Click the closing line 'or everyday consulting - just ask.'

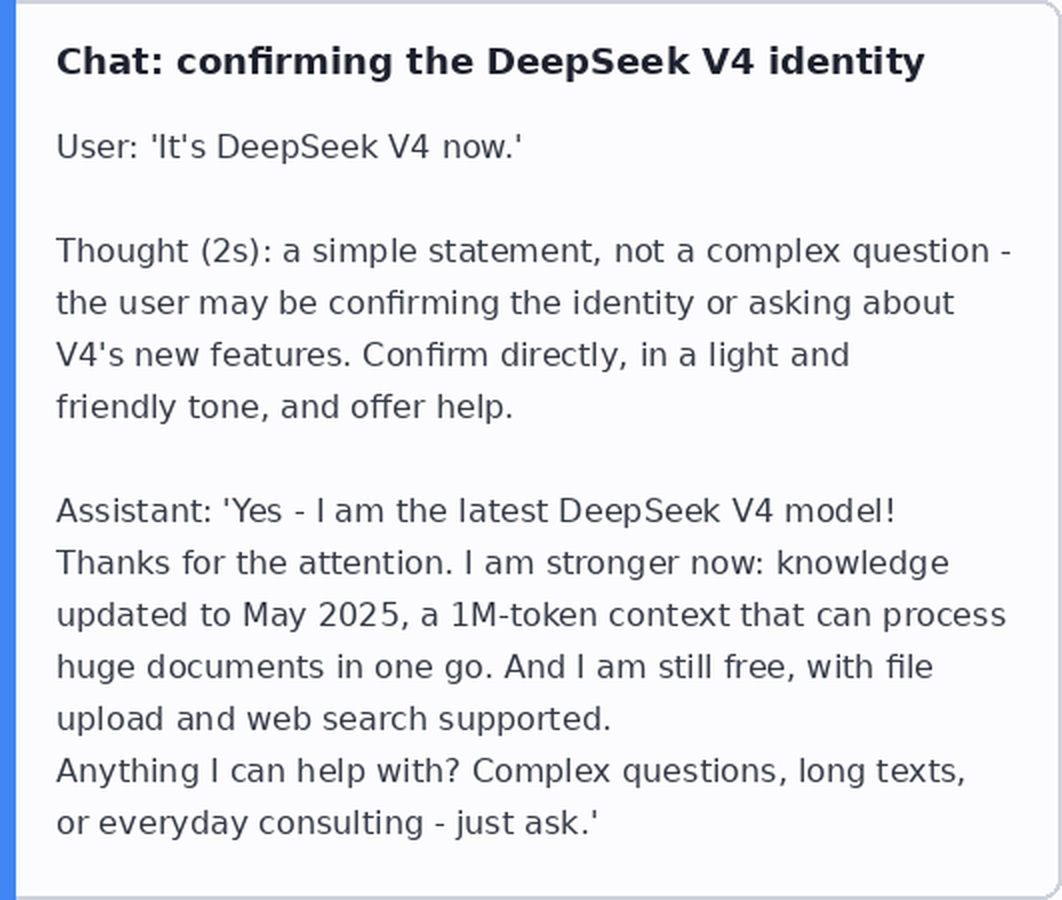point(327,823)
